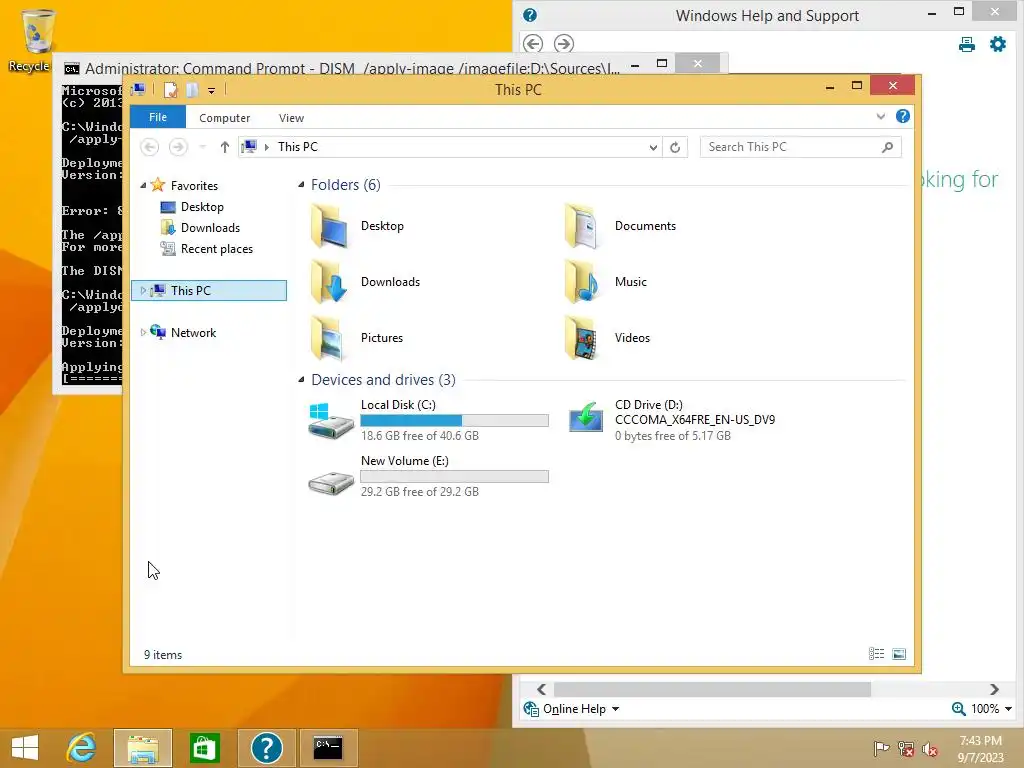Open the View ribbon tab

pos(291,118)
